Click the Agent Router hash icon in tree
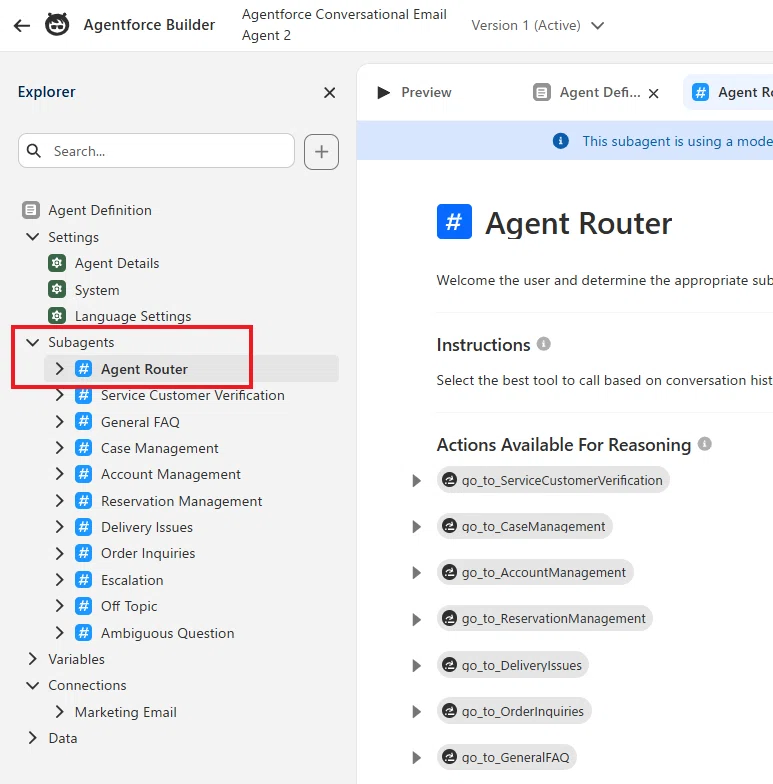 tap(84, 368)
